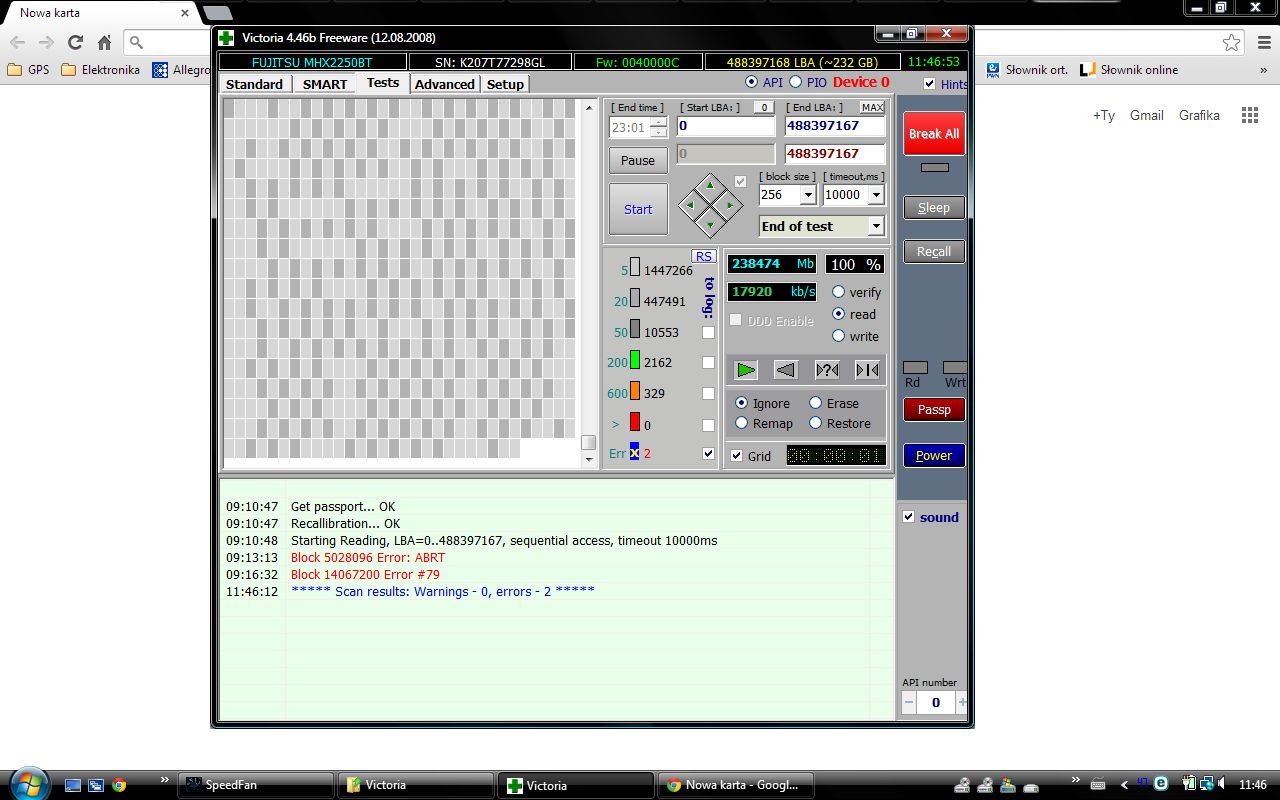Open block size dropdown
Image resolution: width=1280 pixels, height=800 pixels.
tap(808, 195)
